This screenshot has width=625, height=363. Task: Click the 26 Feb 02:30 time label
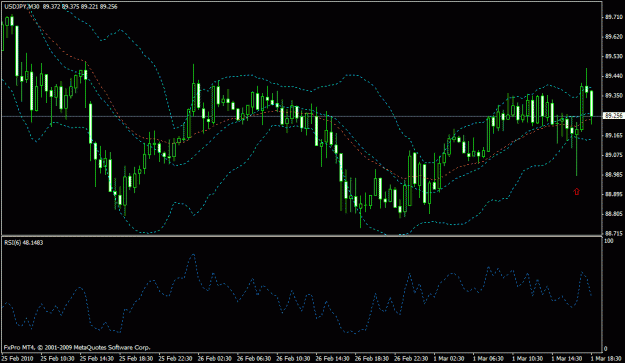point(214,359)
